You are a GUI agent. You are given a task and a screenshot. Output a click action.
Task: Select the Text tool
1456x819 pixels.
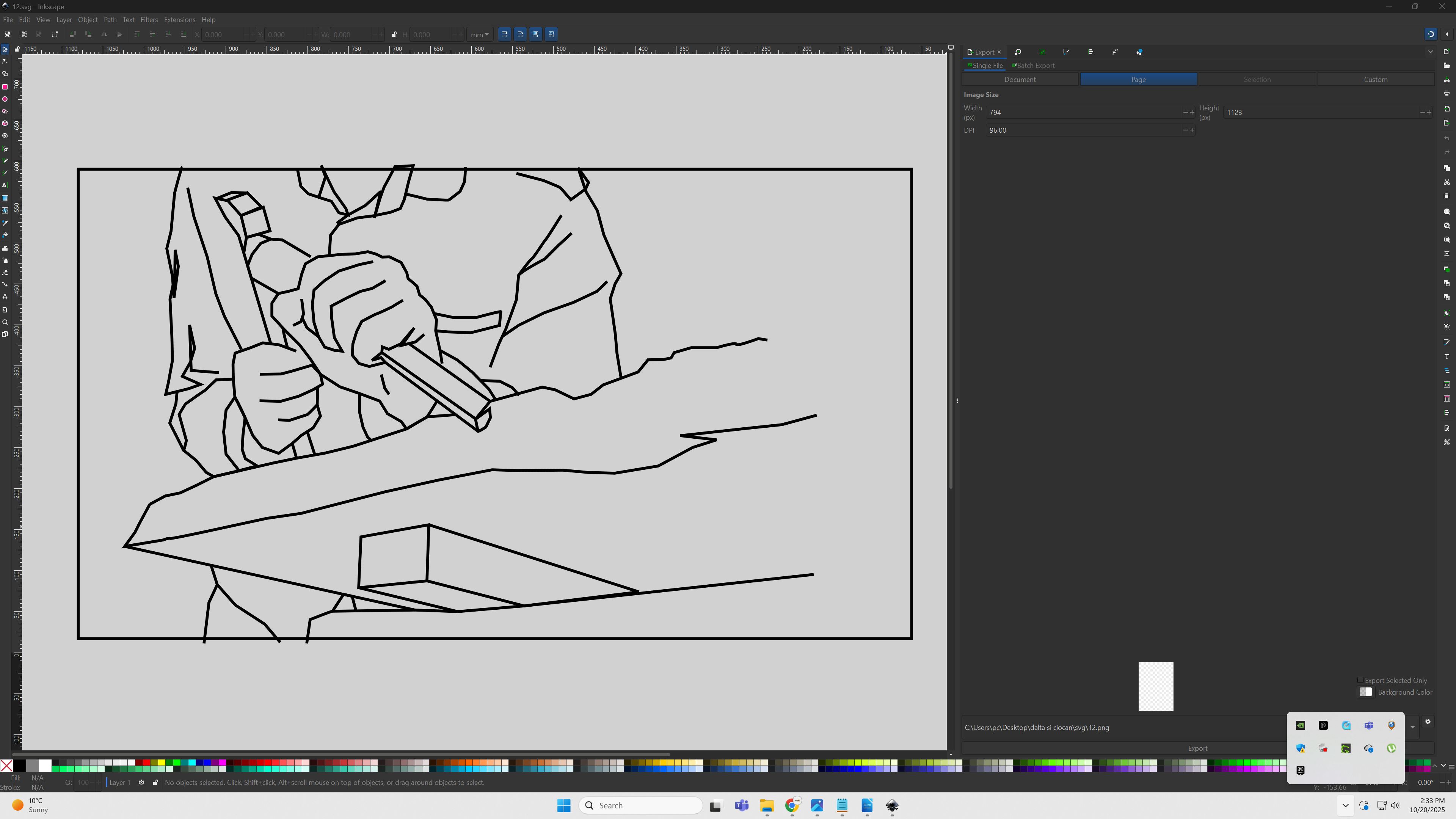pos(5,185)
